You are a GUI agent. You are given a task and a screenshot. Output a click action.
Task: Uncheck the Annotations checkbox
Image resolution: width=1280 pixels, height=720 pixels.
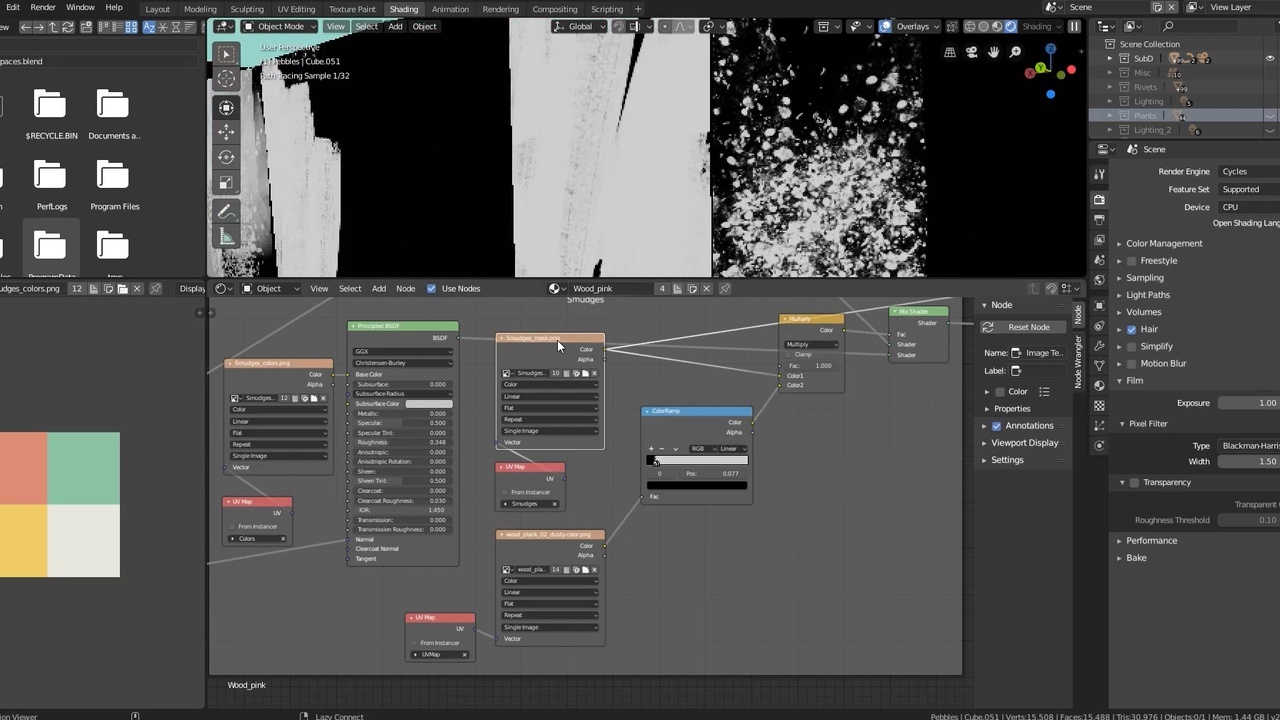[x=996, y=426]
